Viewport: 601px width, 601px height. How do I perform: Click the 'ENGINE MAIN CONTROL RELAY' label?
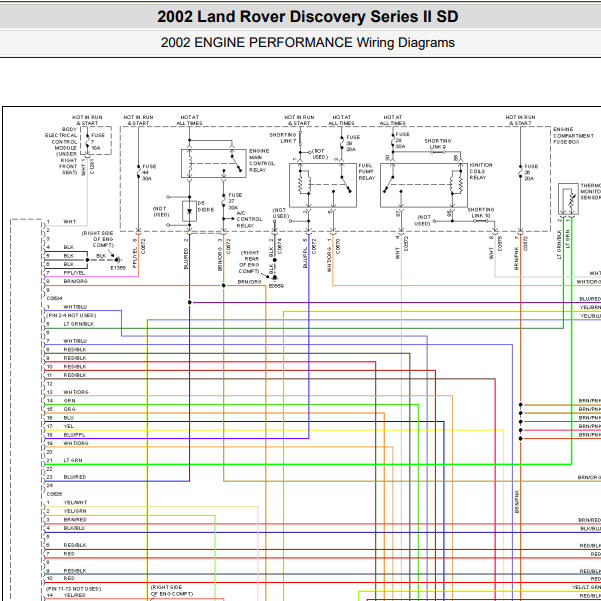[x=262, y=160]
